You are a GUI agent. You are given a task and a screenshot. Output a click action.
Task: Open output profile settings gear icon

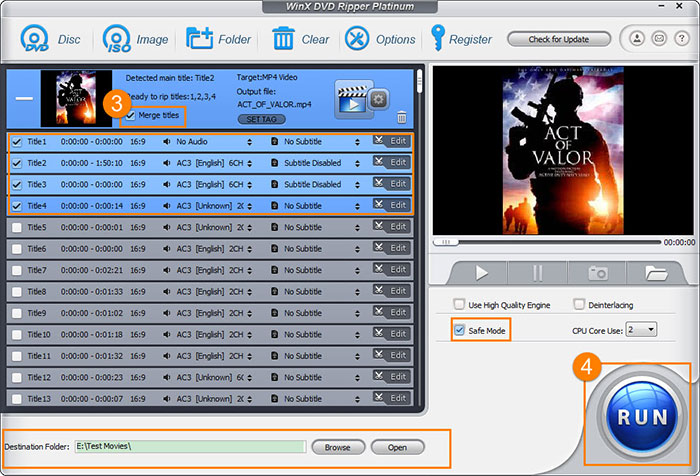pos(379,99)
